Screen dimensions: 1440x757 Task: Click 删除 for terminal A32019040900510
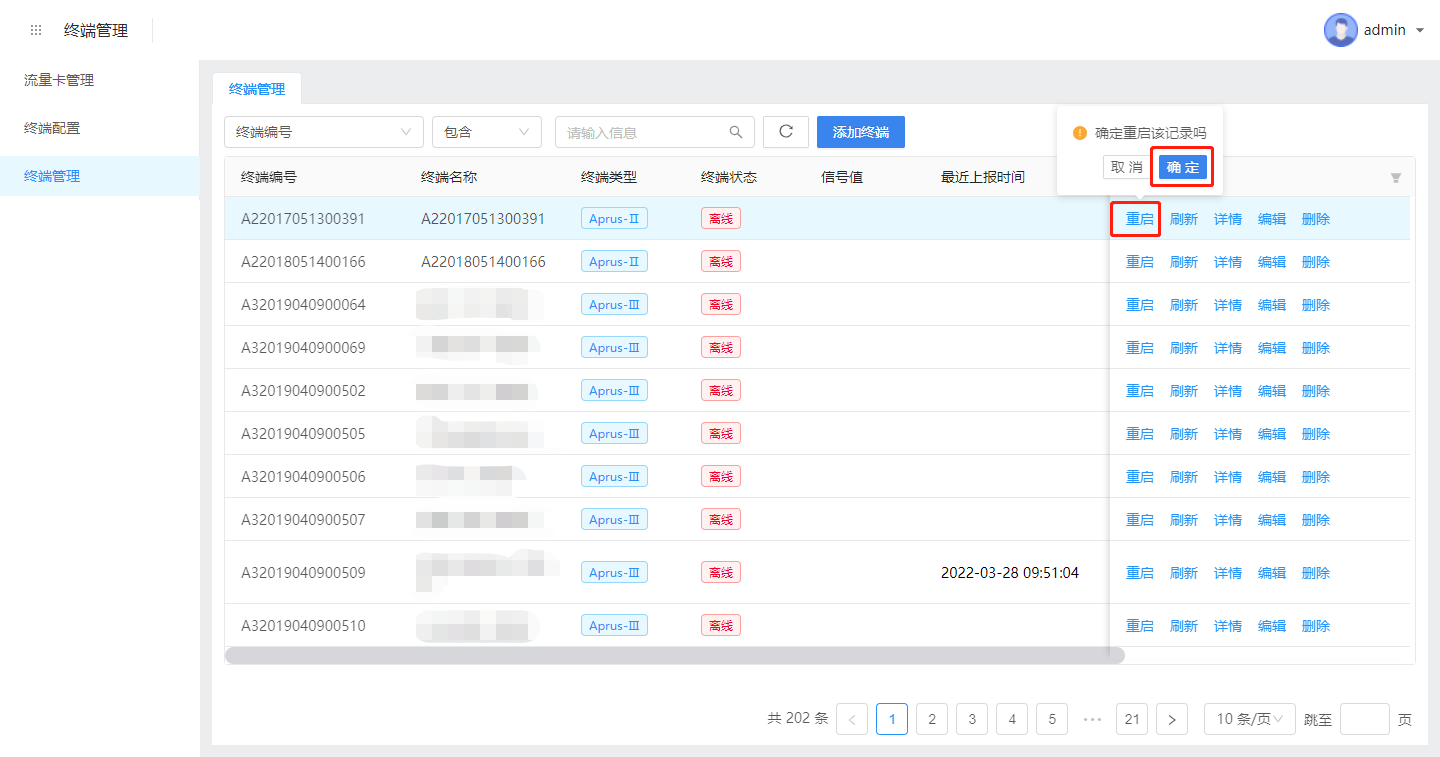click(x=1315, y=626)
